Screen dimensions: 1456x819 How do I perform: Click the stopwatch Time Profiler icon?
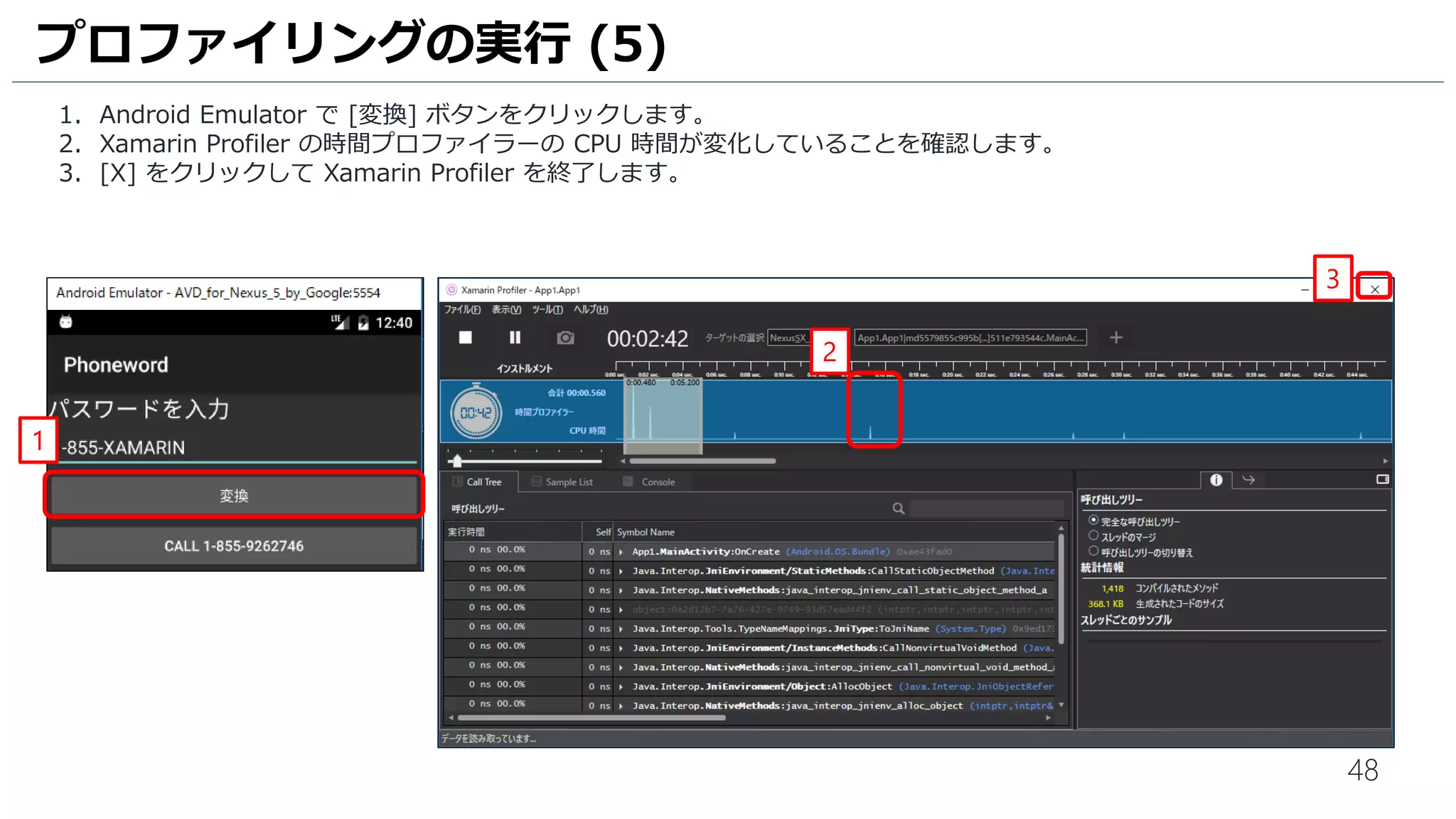[476, 412]
